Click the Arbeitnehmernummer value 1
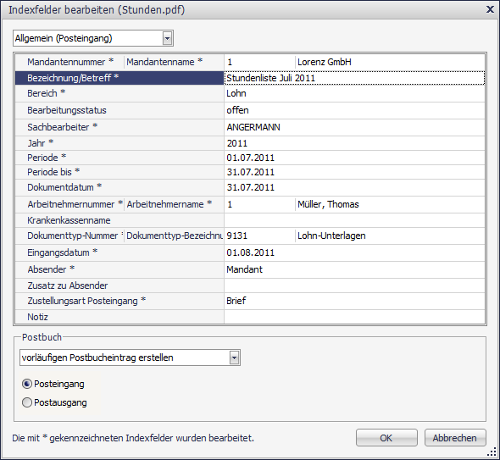 tap(260, 204)
